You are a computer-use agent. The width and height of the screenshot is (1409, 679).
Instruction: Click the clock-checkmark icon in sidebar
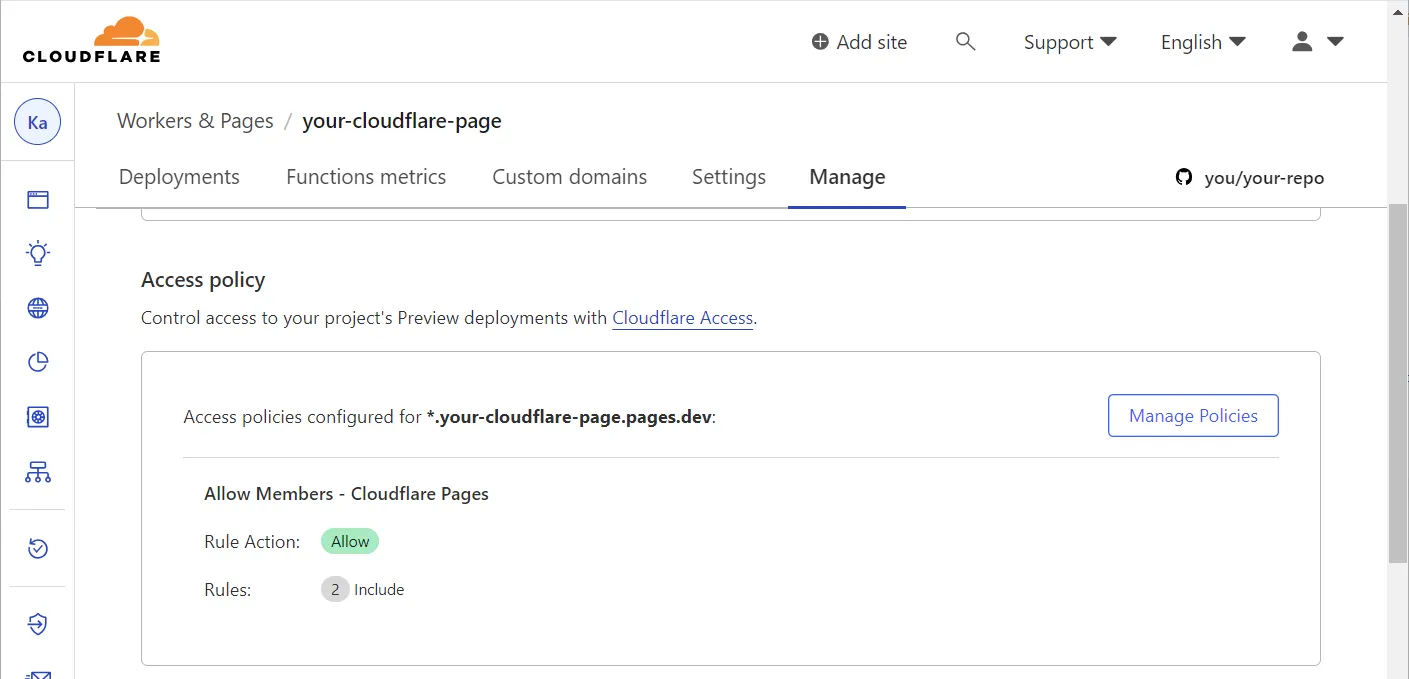[38, 548]
